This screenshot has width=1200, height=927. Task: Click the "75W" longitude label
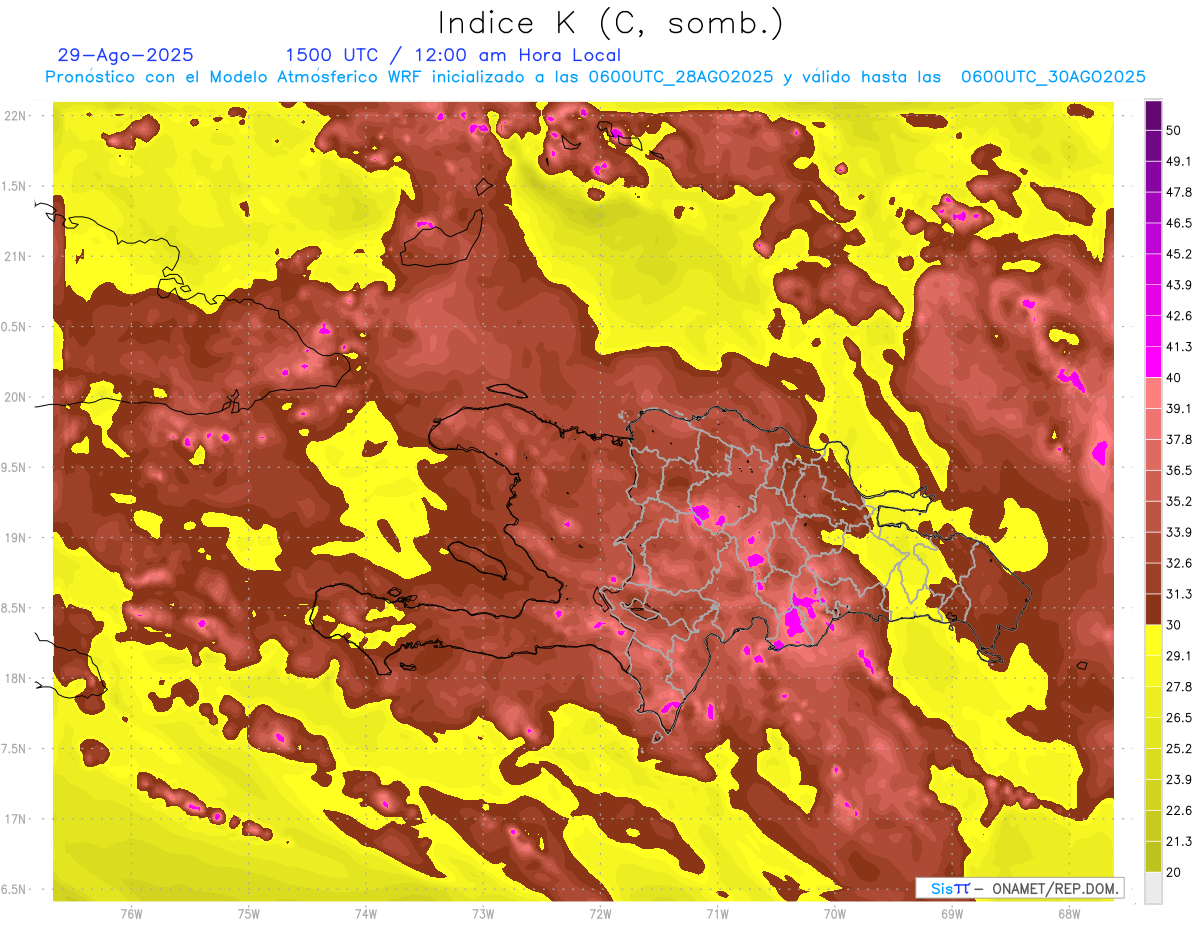coord(249,914)
